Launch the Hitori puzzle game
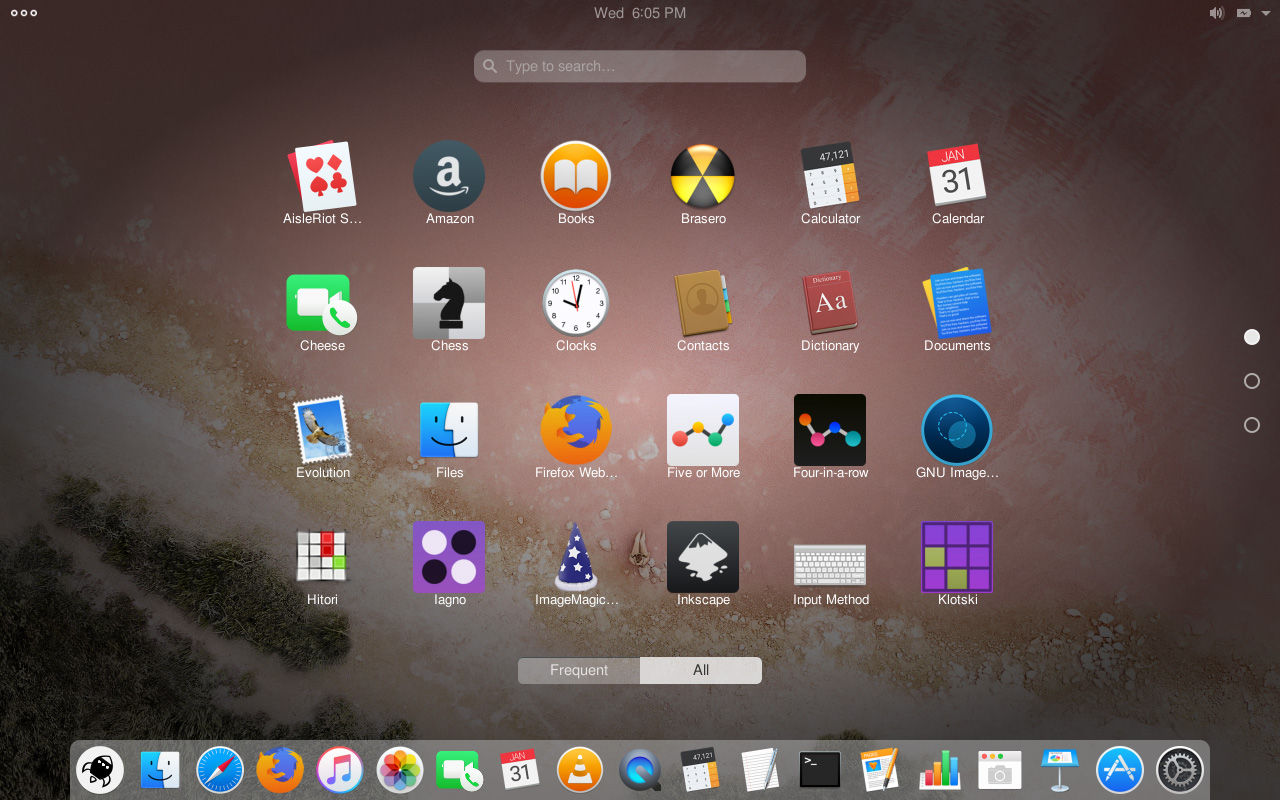This screenshot has width=1280, height=800. tap(323, 557)
